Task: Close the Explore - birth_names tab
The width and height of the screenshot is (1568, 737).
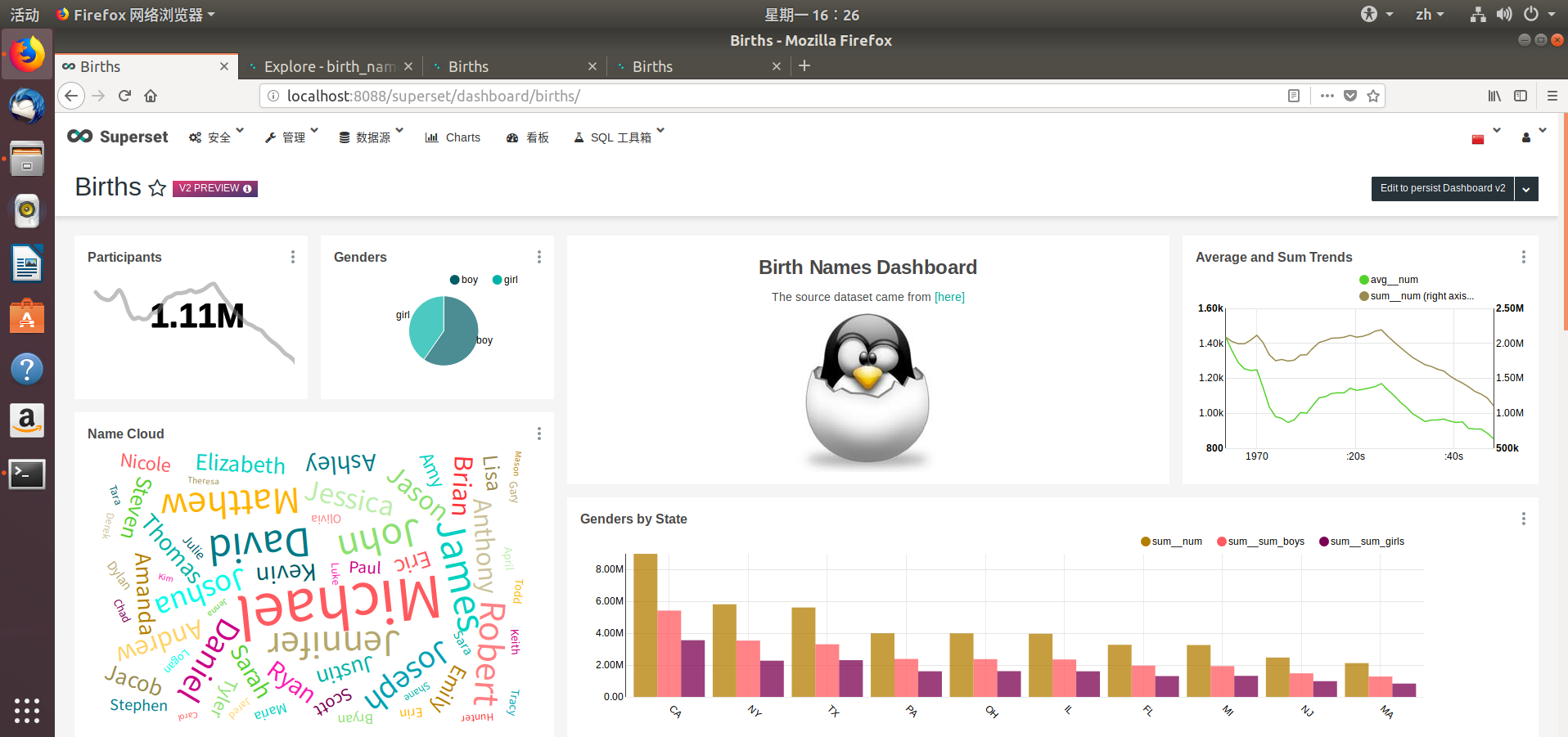Action: point(408,66)
